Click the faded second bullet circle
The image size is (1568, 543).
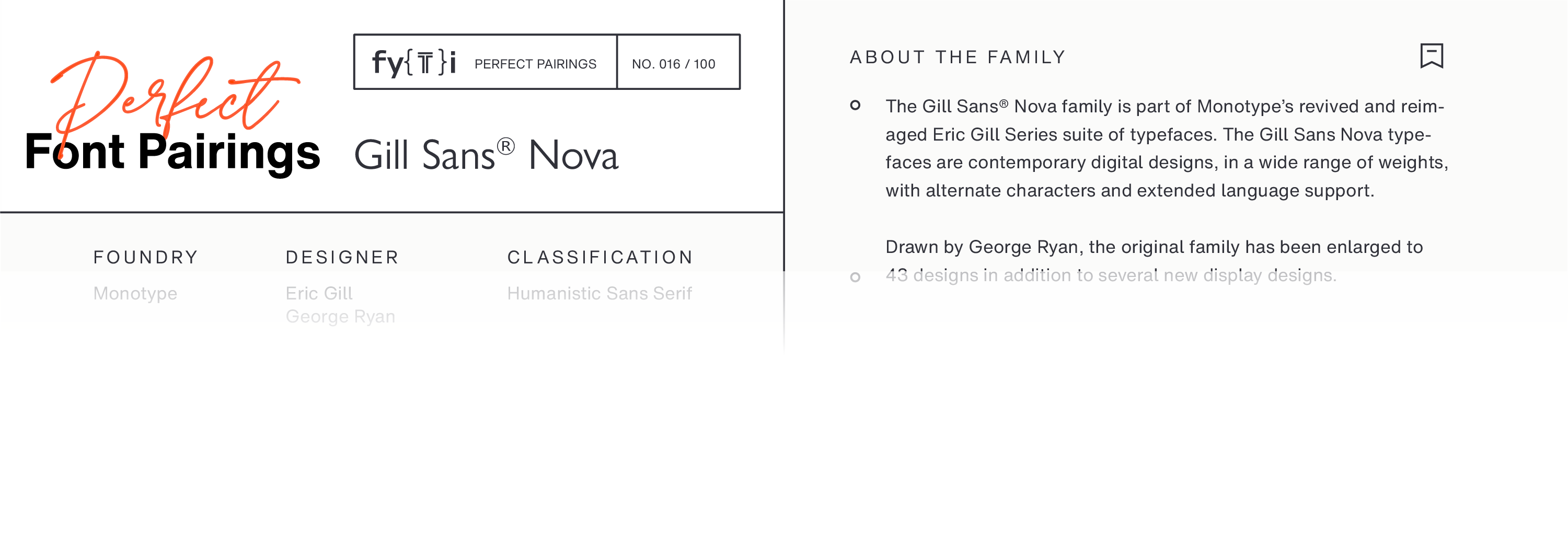(855, 278)
